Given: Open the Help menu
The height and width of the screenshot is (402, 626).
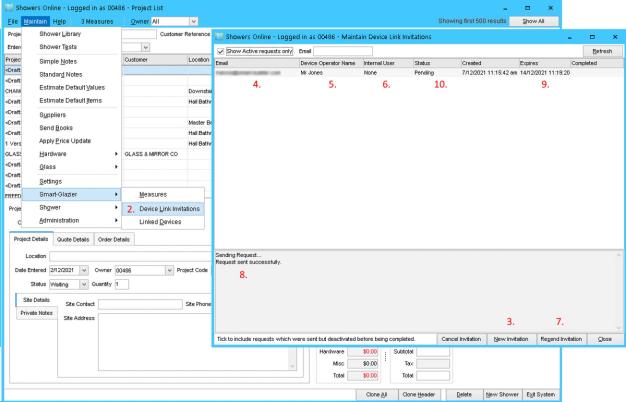Looking at the screenshot, I should pos(59,22).
